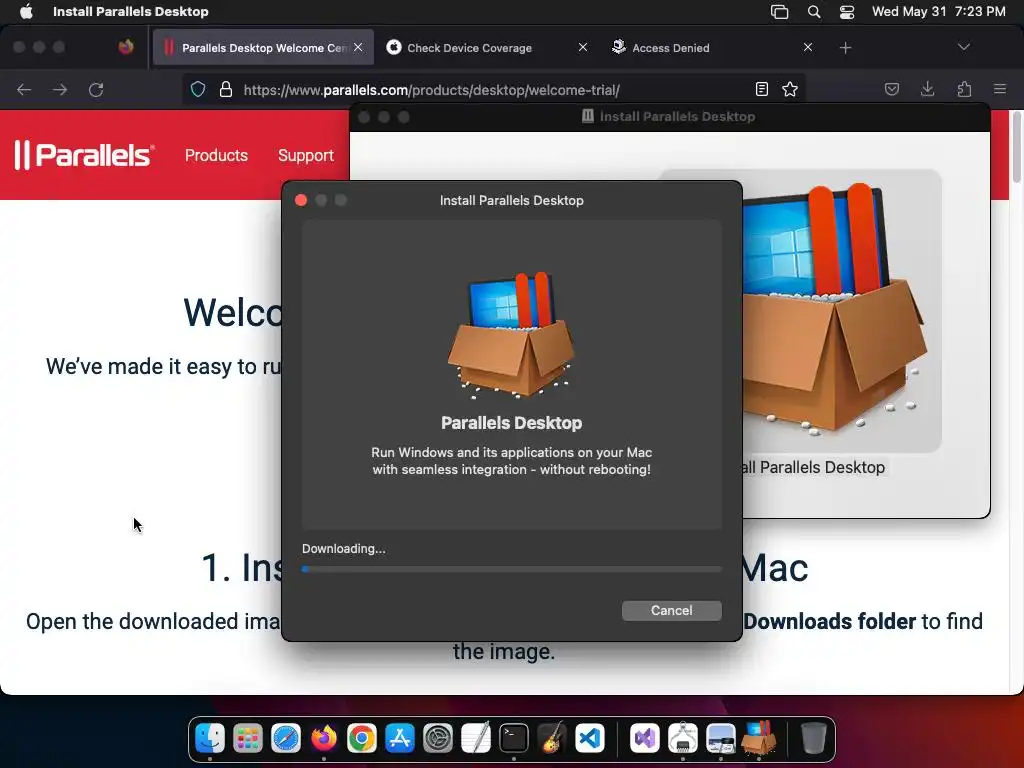Open Visual Studio Code from the Dock
The height and width of the screenshot is (768, 1024).
click(x=590, y=739)
